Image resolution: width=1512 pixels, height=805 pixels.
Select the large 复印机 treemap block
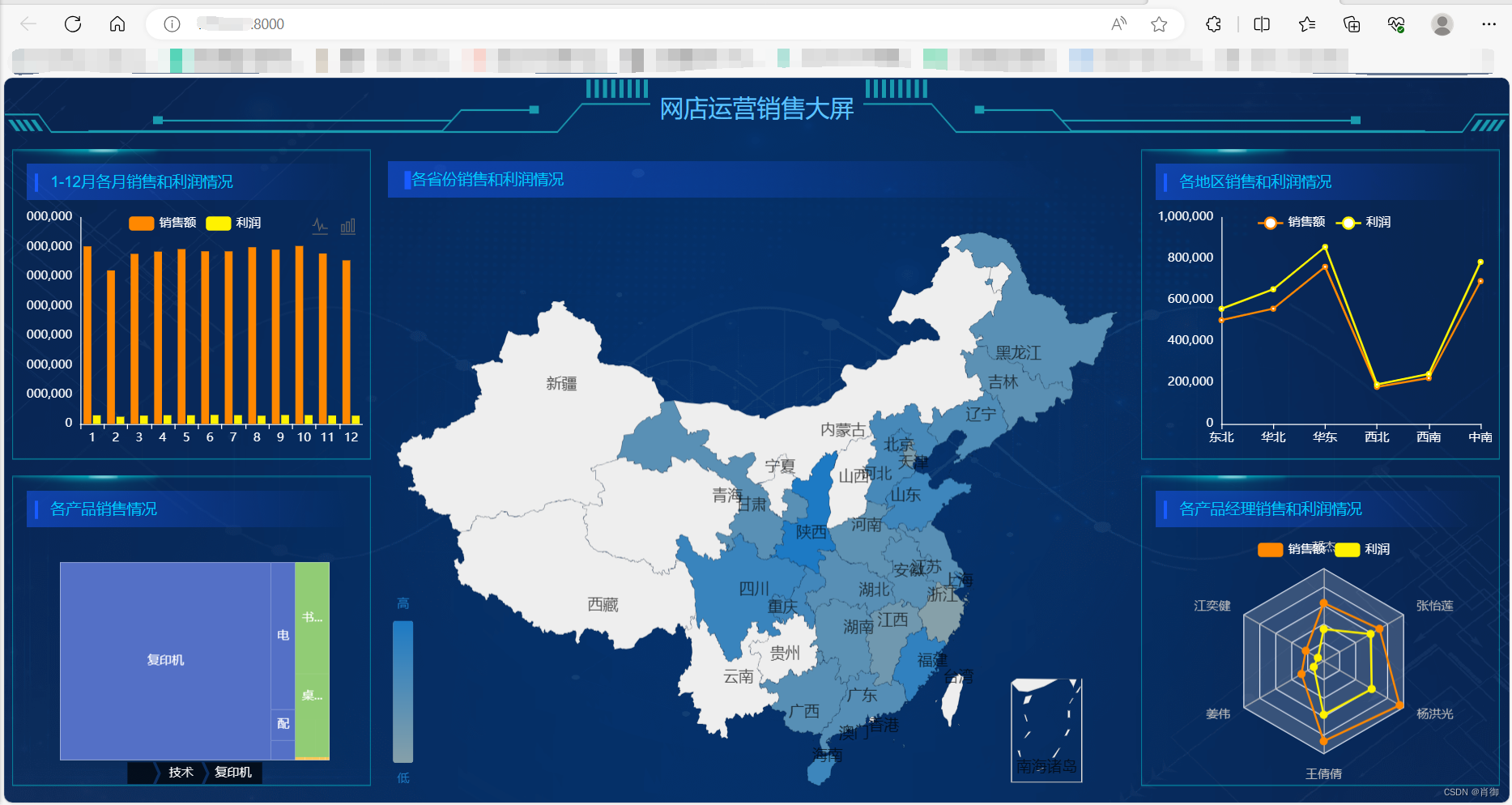(x=165, y=660)
